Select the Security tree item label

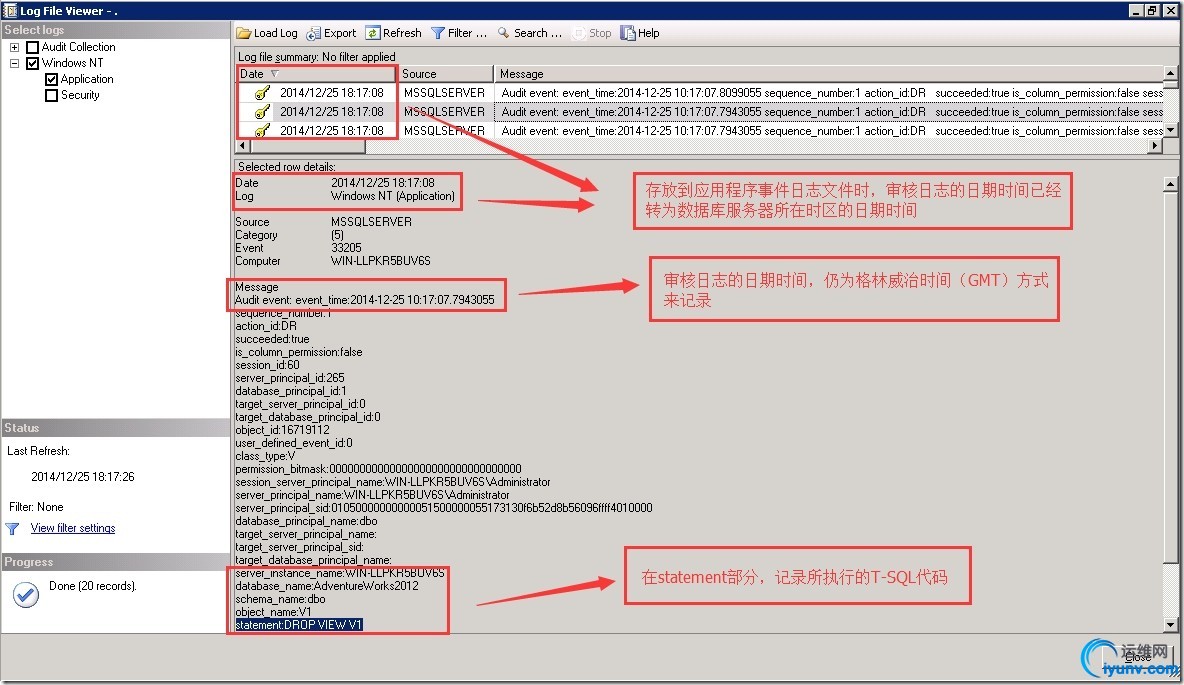[x=80, y=95]
